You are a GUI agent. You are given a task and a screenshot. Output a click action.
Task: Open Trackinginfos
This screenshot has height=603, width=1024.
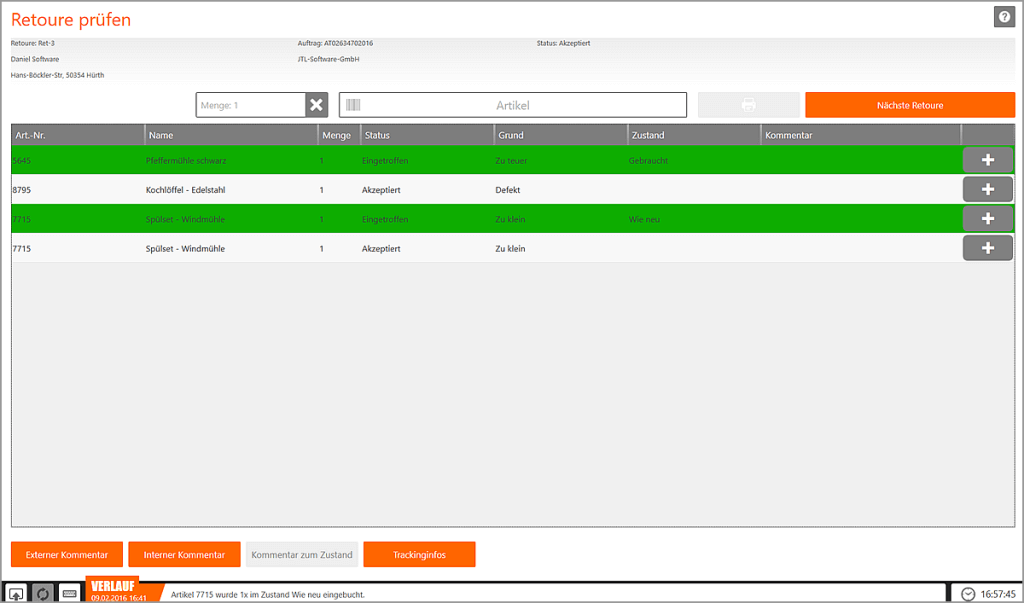(x=419, y=554)
